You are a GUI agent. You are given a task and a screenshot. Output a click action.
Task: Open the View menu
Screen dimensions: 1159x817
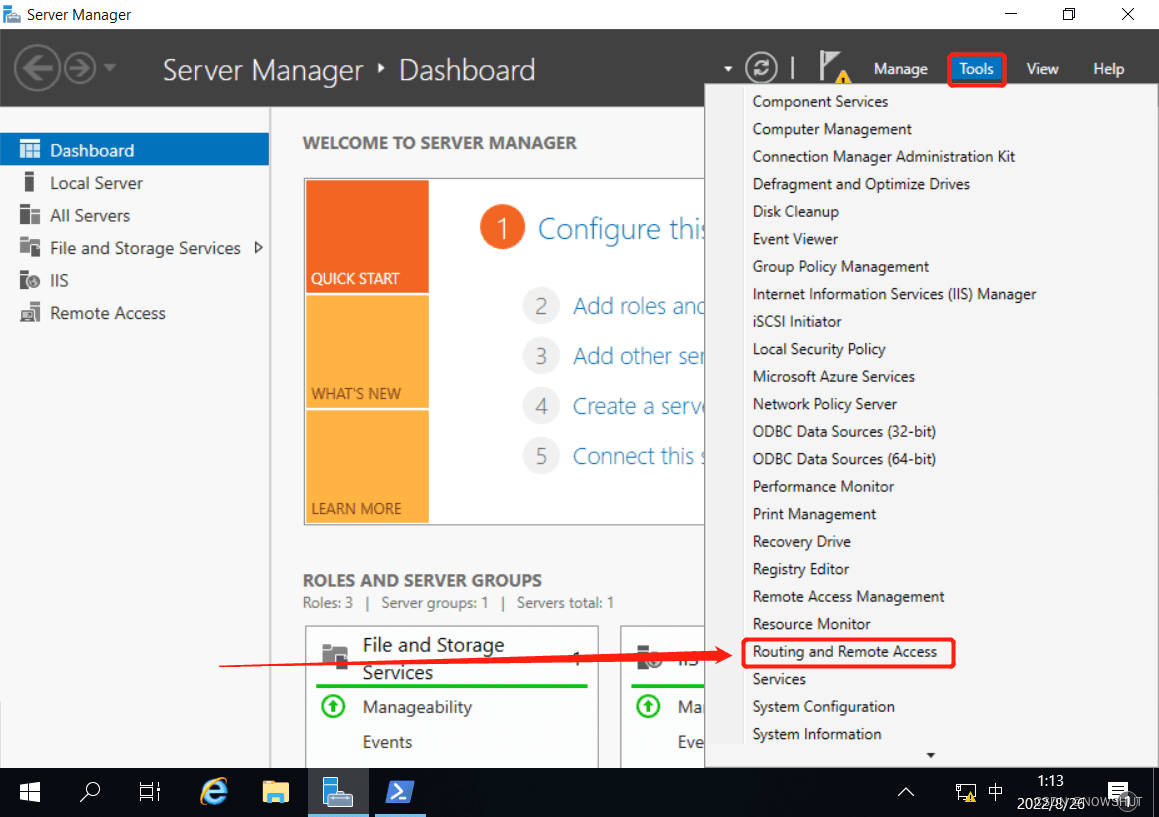[1042, 69]
